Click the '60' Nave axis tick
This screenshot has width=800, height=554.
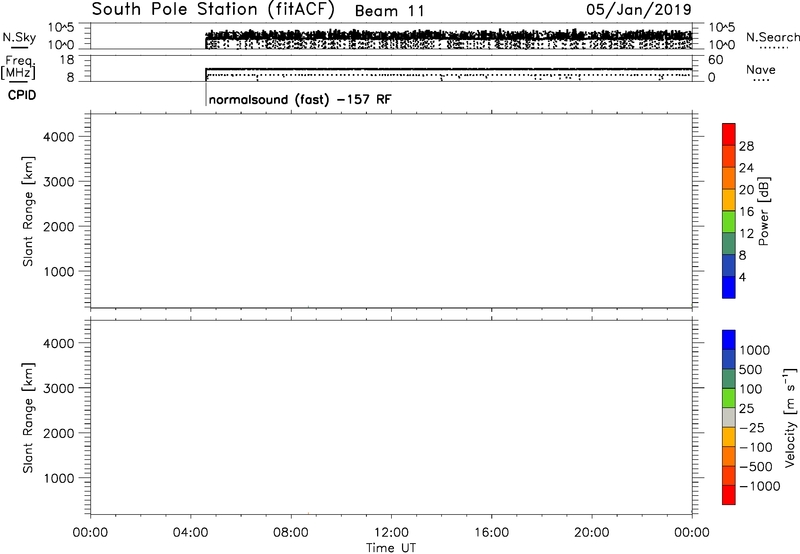point(716,60)
